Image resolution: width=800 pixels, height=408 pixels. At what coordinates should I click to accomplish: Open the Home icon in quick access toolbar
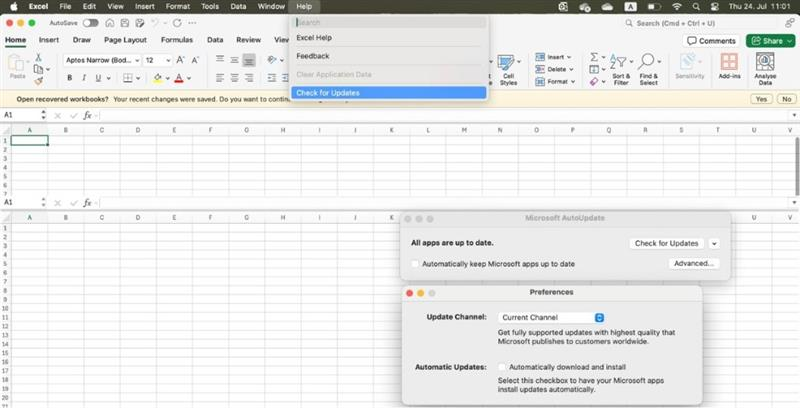click(110, 23)
